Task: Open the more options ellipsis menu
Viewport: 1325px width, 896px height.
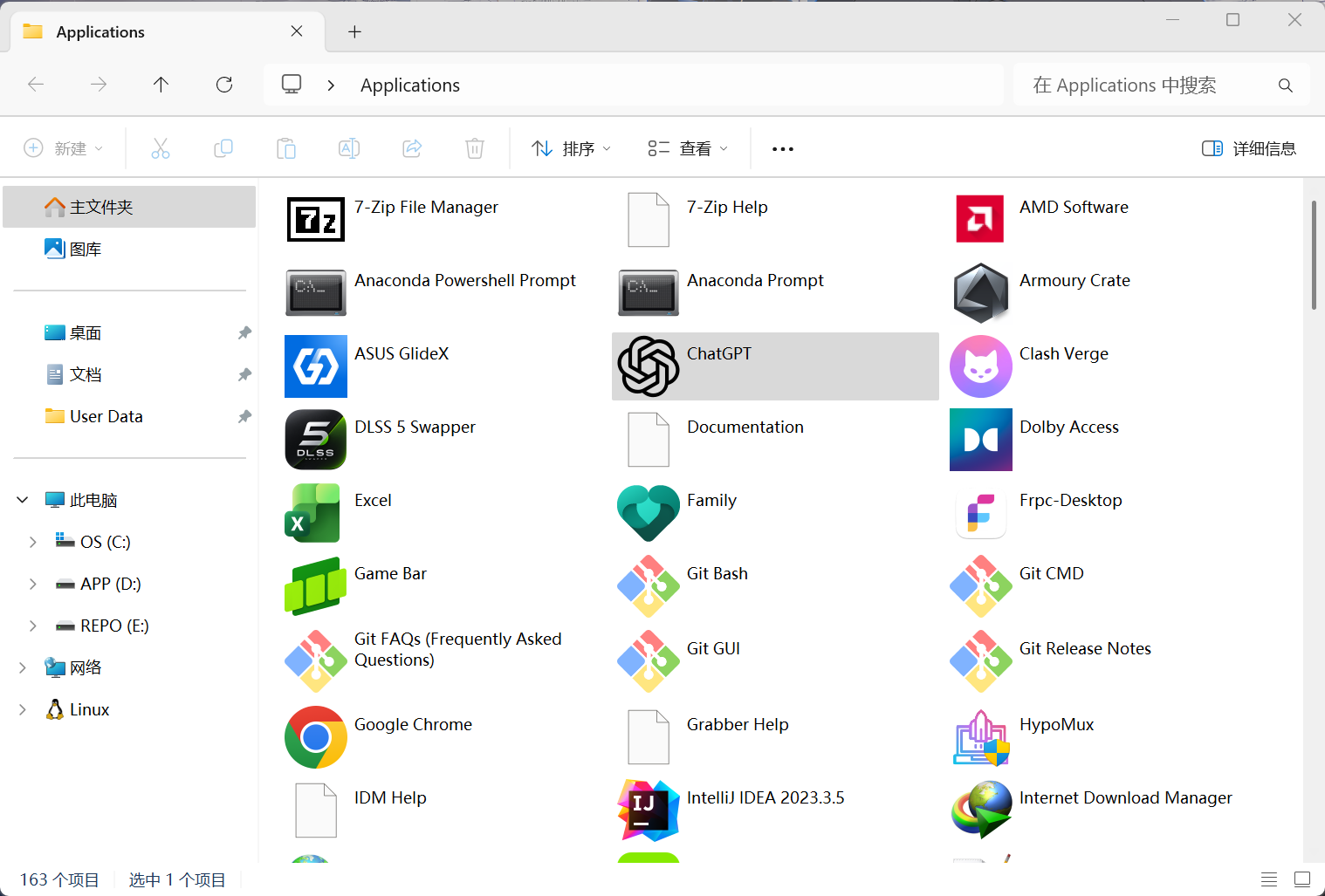Action: tap(783, 148)
